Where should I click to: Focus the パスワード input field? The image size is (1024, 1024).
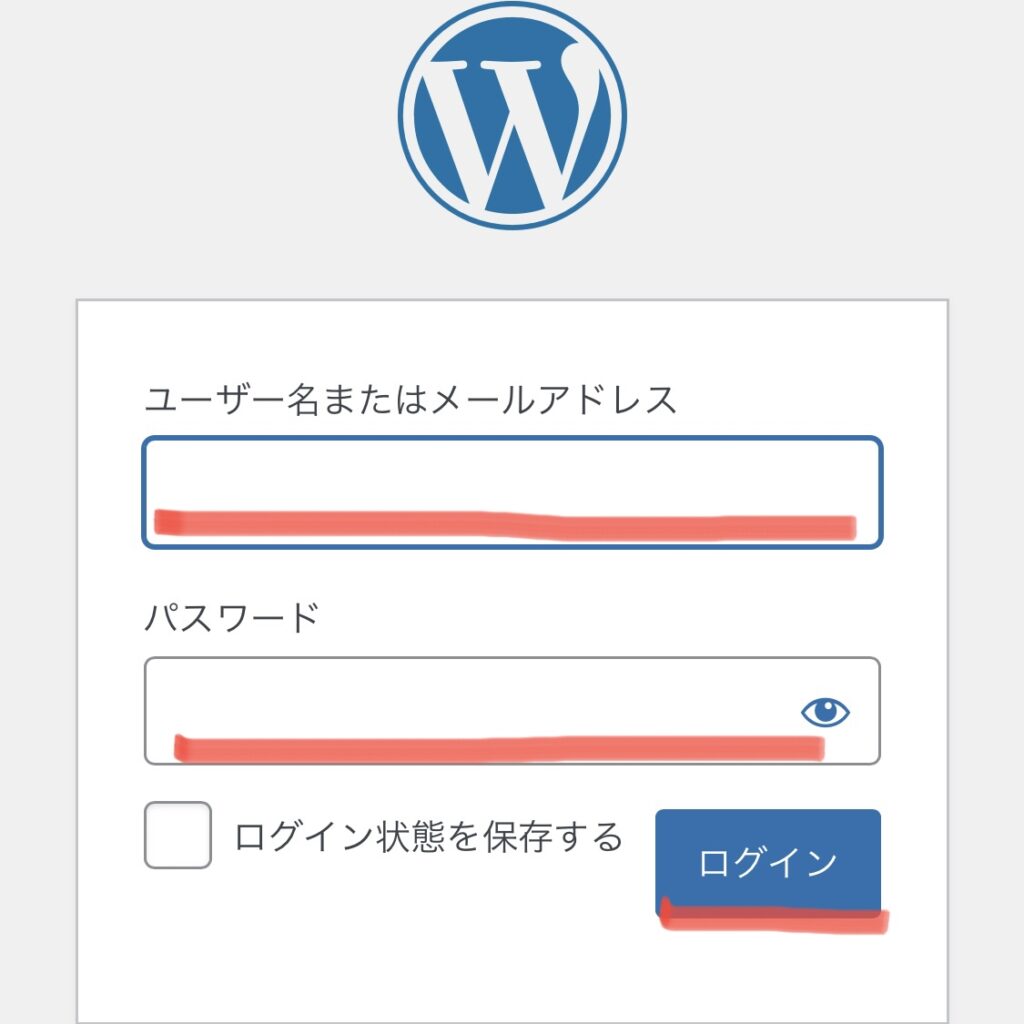coord(512,711)
